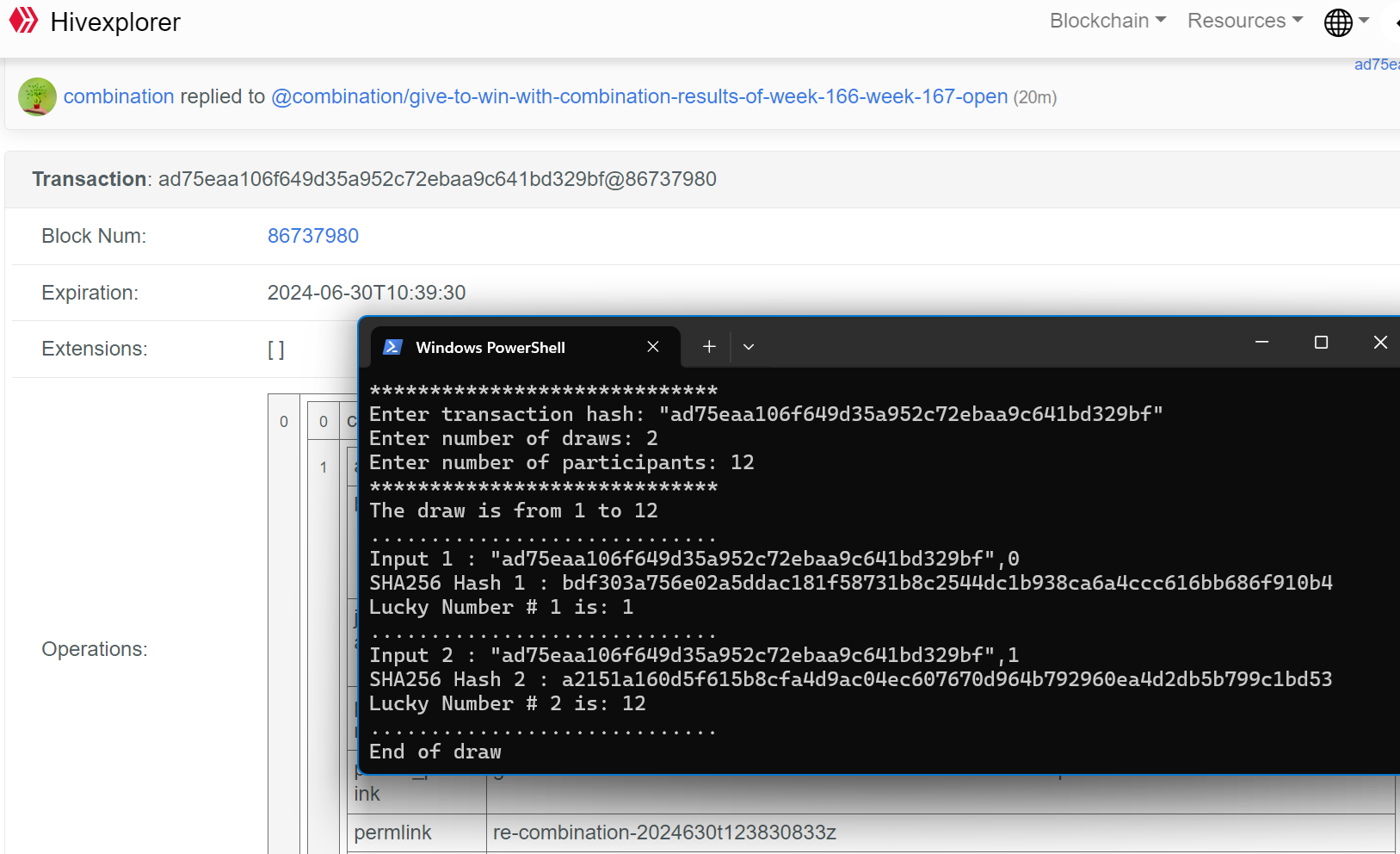Image resolution: width=1400 pixels, height=854 pixels.
Task: Close the Windows PowerShell tab
Action: [653, 347]
